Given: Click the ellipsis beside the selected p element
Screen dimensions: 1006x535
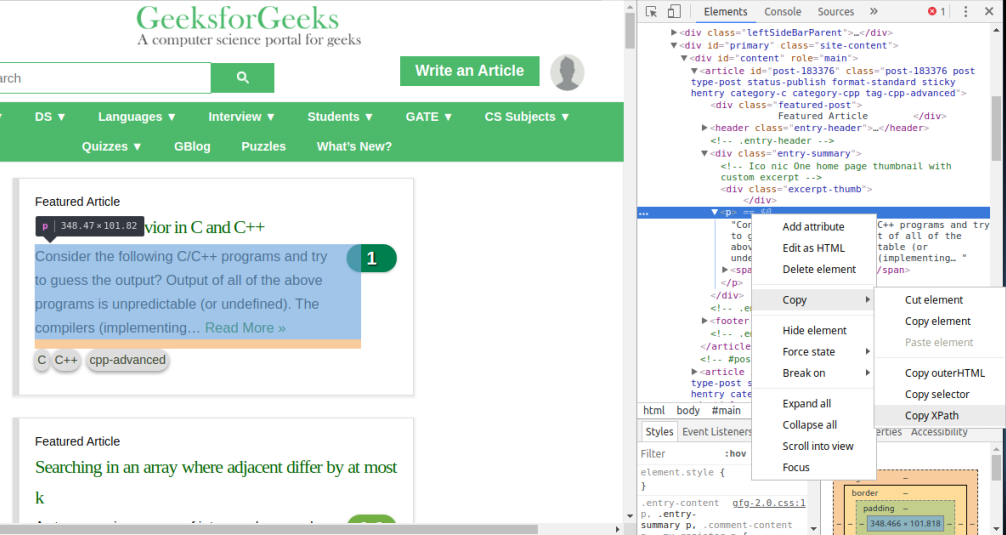Looking at the screenshot, I should [x=644, y=213].
